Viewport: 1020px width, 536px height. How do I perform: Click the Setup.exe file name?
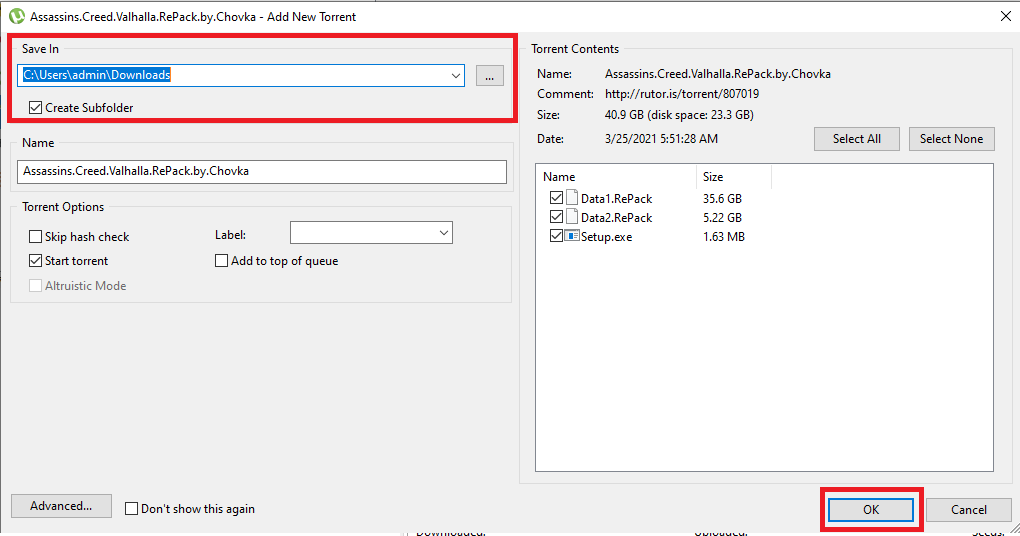pos(606,237)
